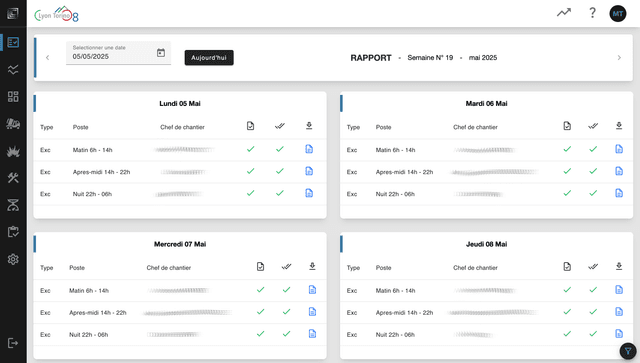The image size is (640, 363).
Task: Open the help question mark icon
Action: (592, 13)
